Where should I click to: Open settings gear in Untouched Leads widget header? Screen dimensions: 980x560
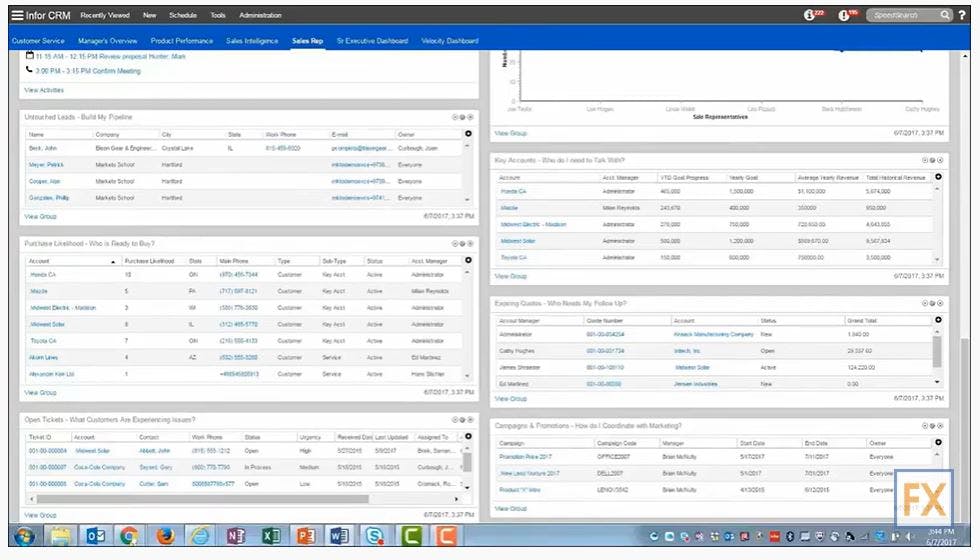462,117
